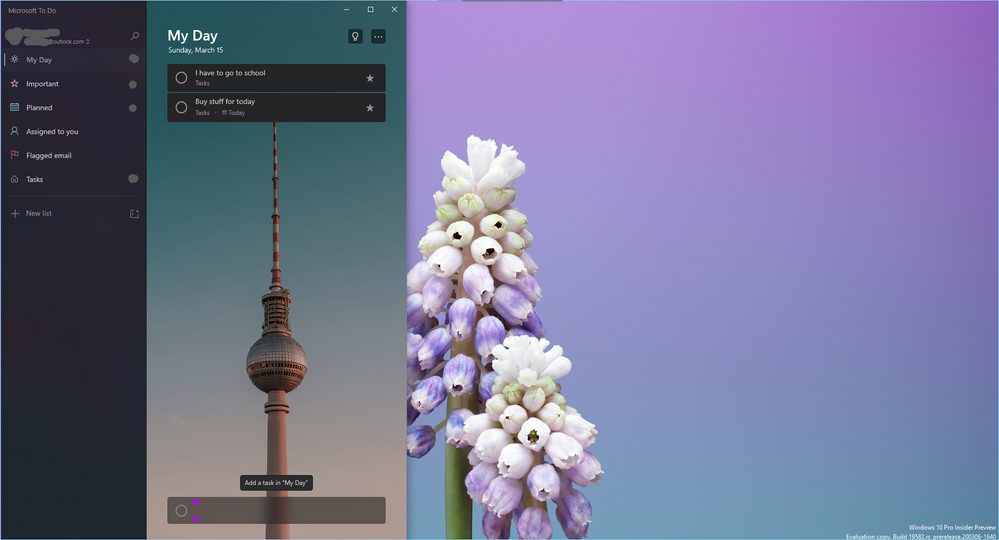Complete the 'I have to go to school' task
The image size is (999, 540).
[182, 78]
